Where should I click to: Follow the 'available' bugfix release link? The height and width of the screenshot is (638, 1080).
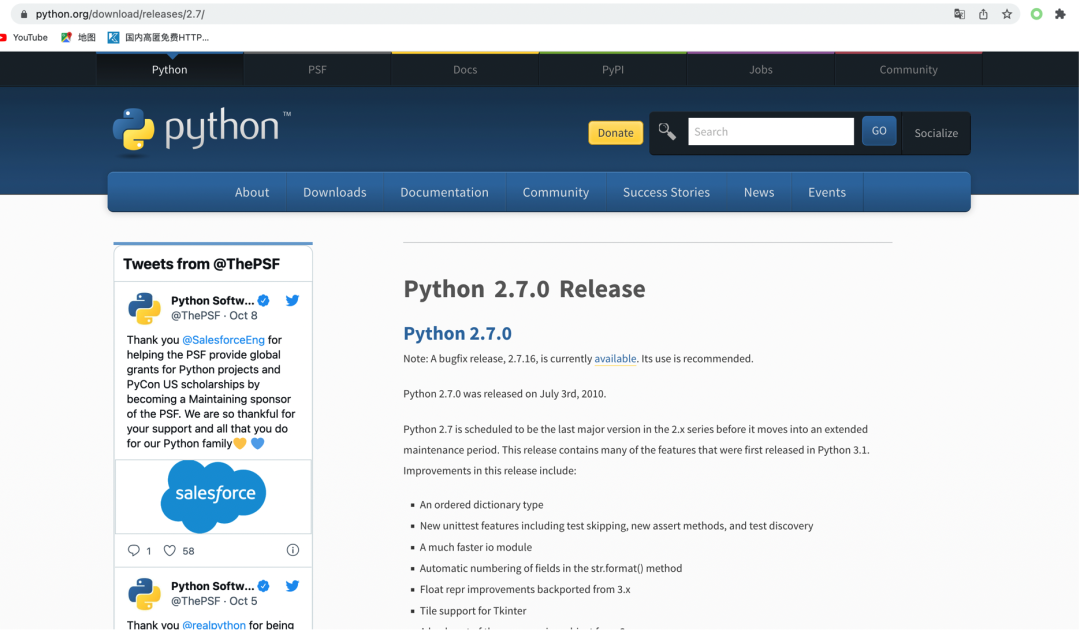click(x=615, y=359)
